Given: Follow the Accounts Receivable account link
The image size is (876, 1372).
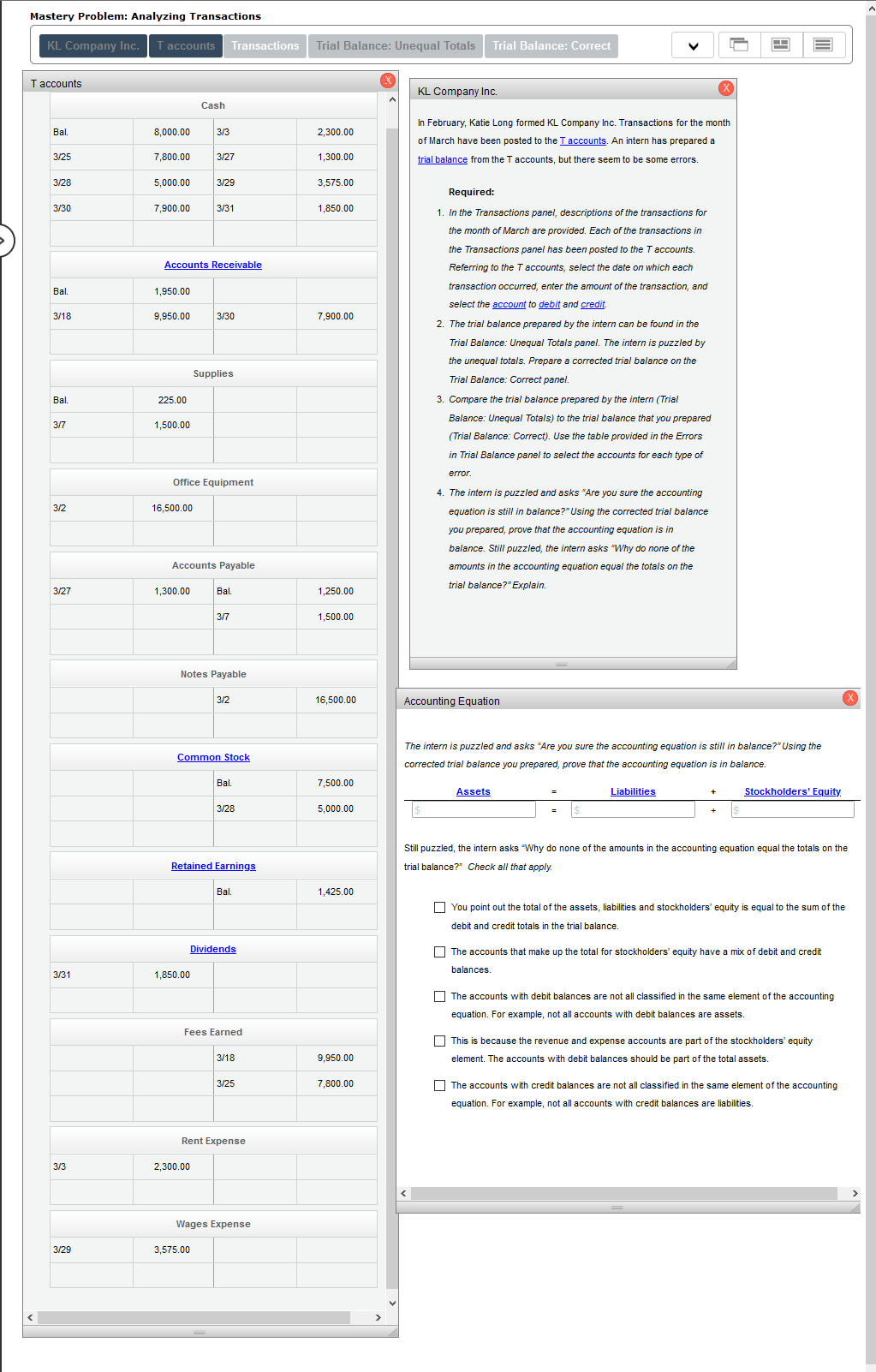Looking at the screenshot, I should click(x=213, y=265).
